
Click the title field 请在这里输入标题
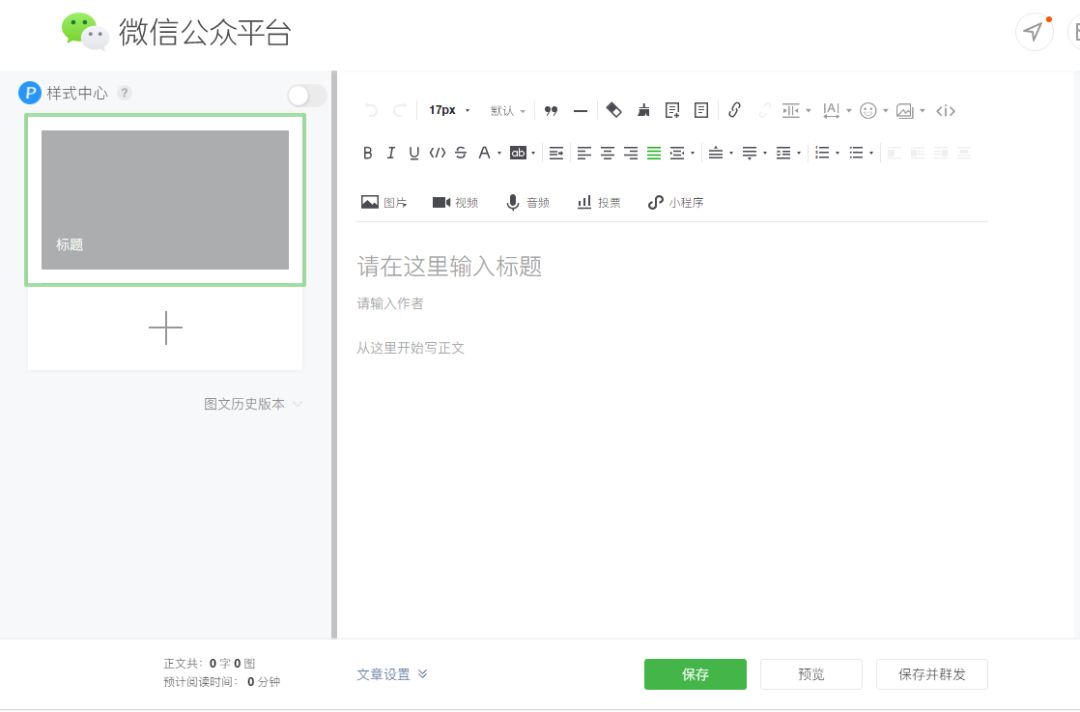tap(449, 266)
